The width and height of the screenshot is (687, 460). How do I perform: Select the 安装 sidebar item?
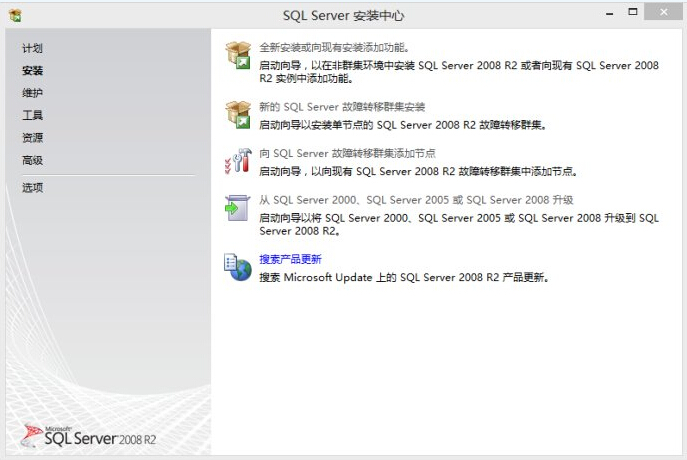tap(32, 71)
